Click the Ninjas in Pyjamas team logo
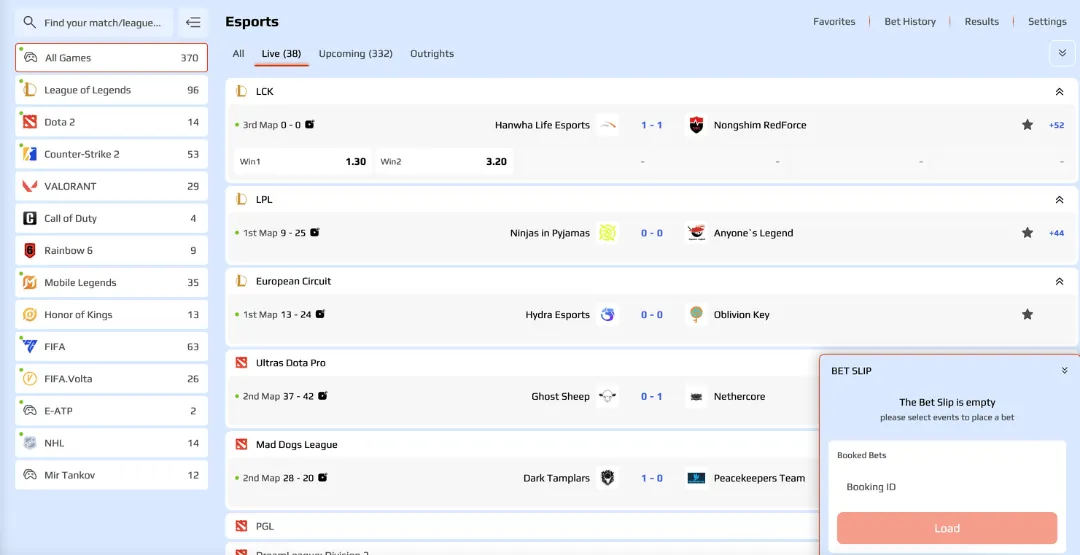Image resolution: width=1080 pixels, height=555 pixels. pyautogui.click(x=607, y=233)
